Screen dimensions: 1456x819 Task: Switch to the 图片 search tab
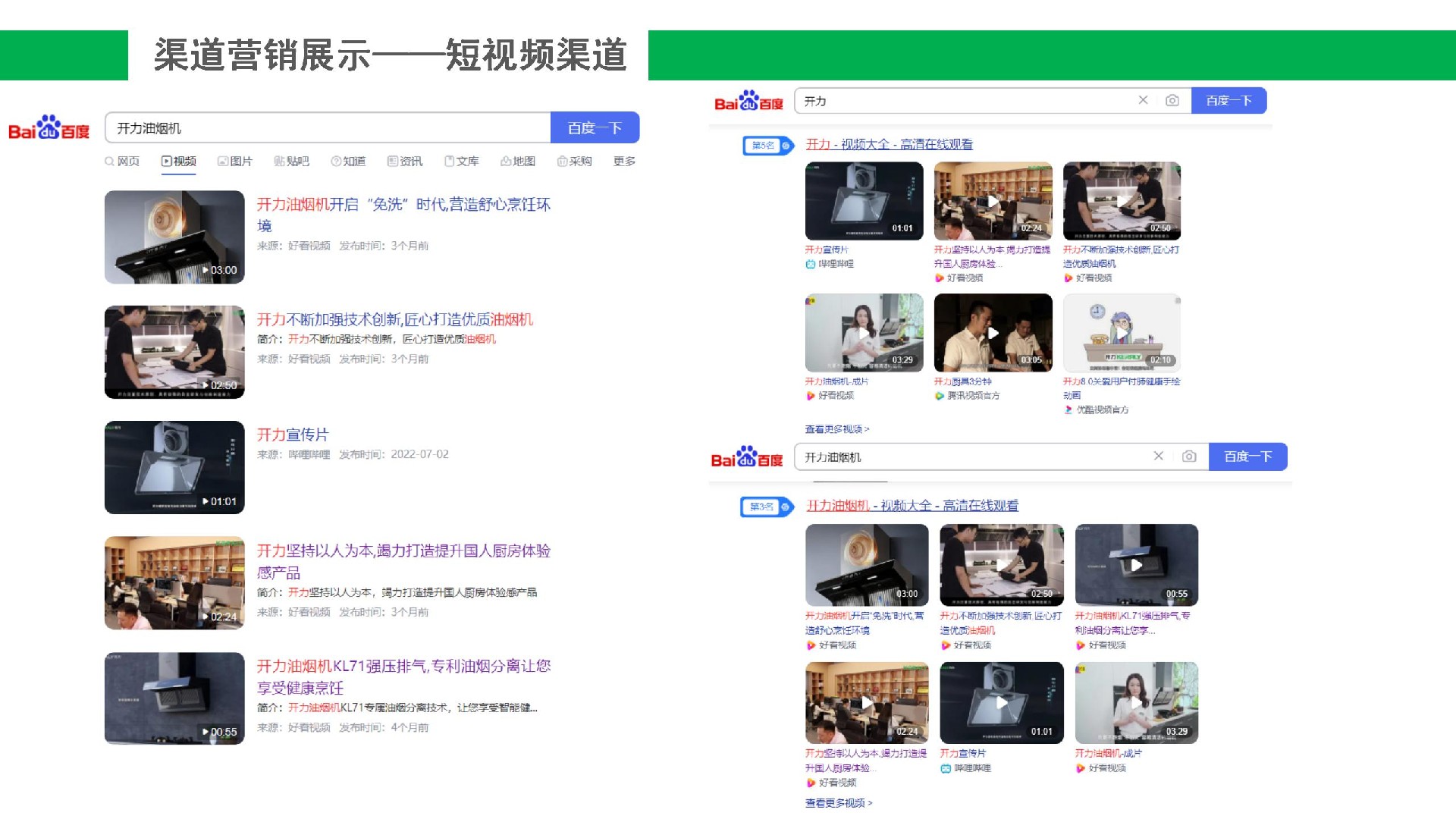point(234,161)
